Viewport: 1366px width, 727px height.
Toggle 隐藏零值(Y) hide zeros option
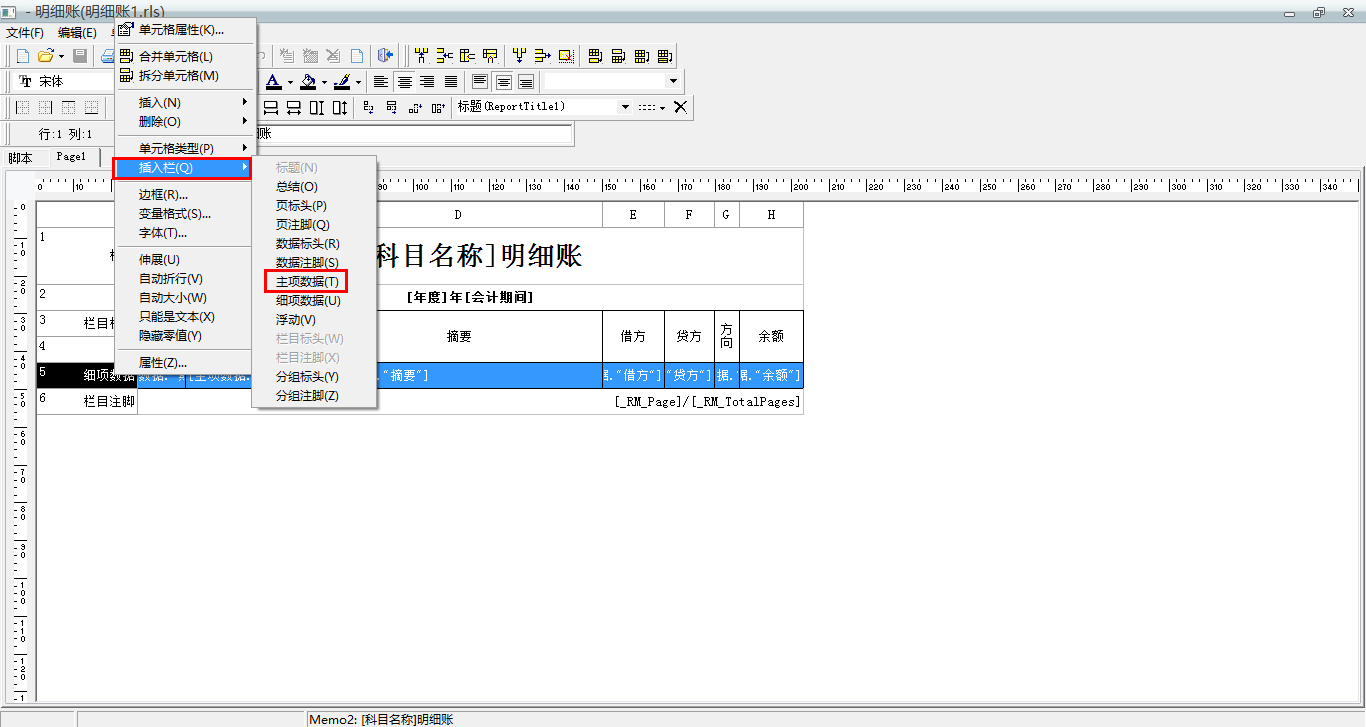click(x=185, y=336)
